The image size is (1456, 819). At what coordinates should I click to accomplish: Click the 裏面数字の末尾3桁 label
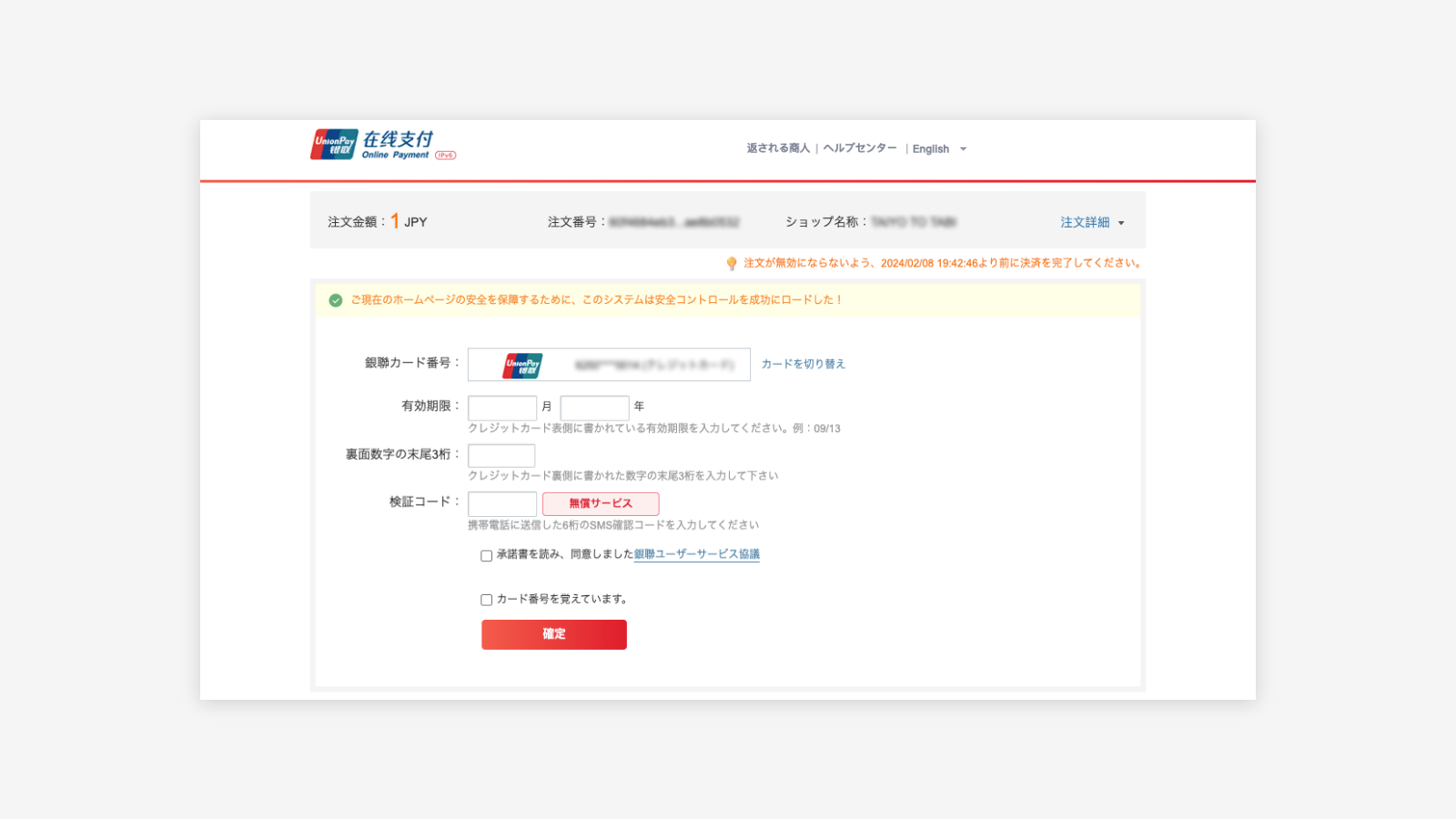(402, 454)
